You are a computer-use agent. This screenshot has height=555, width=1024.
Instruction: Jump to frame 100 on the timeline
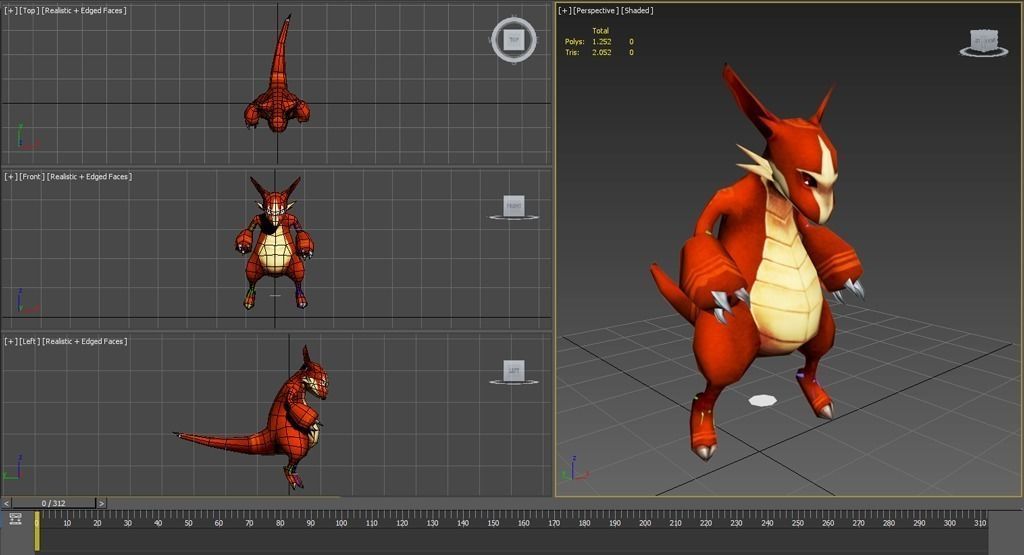341,522
